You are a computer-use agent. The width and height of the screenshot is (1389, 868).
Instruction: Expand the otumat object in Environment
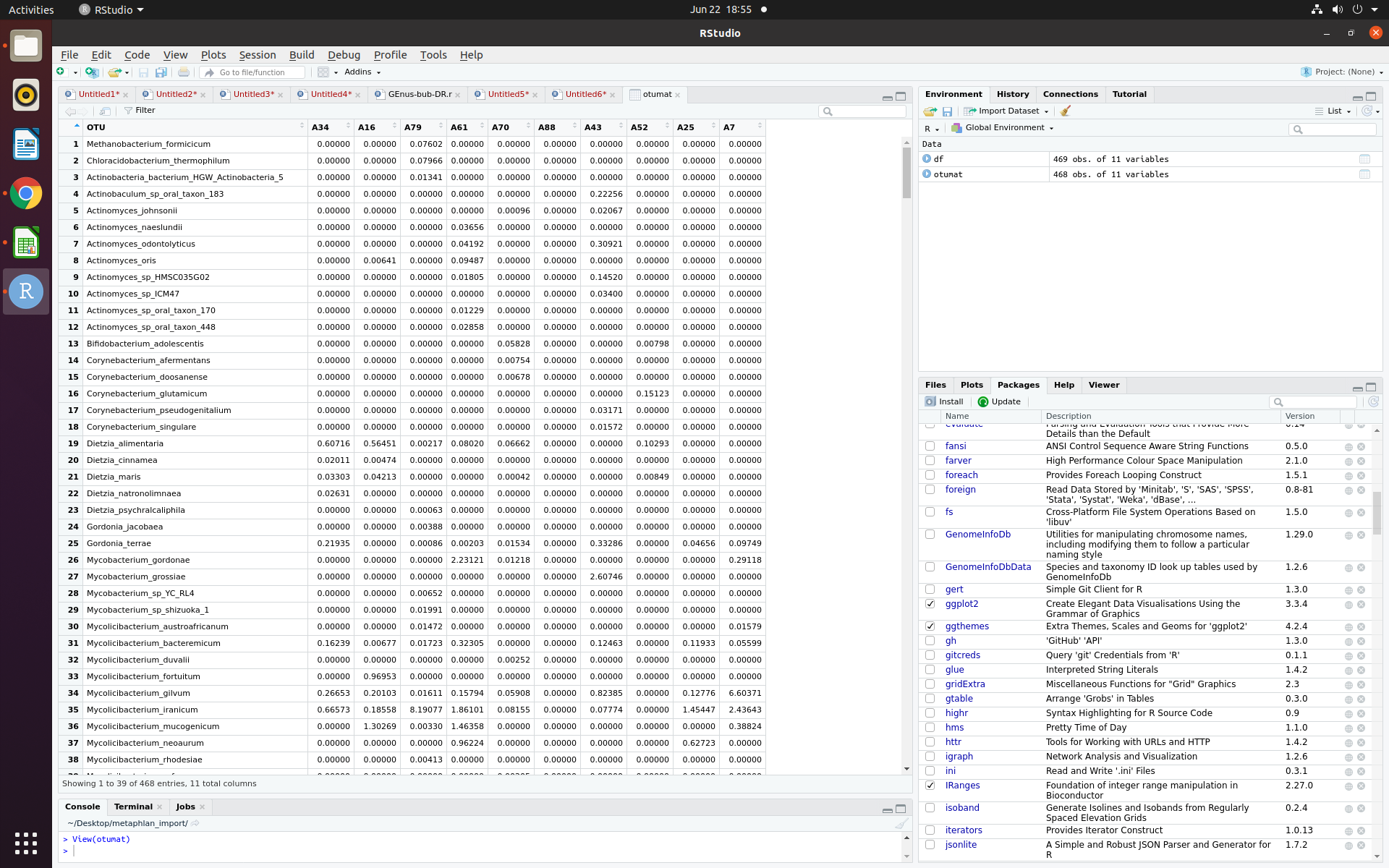tap(927, 174)
